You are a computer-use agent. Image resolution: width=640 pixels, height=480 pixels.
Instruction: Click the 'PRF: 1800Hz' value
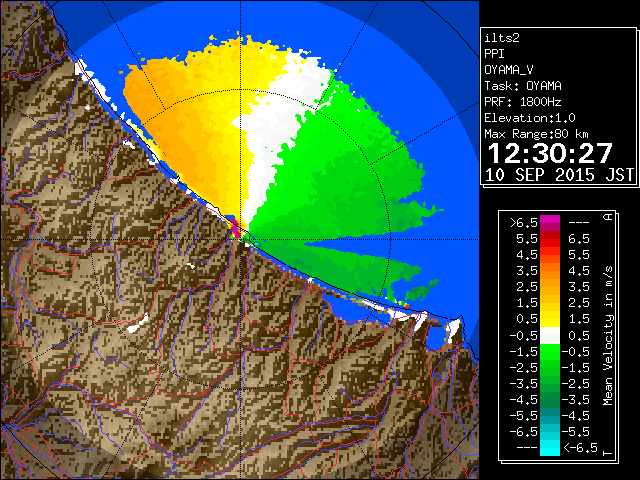click(523, 102)
